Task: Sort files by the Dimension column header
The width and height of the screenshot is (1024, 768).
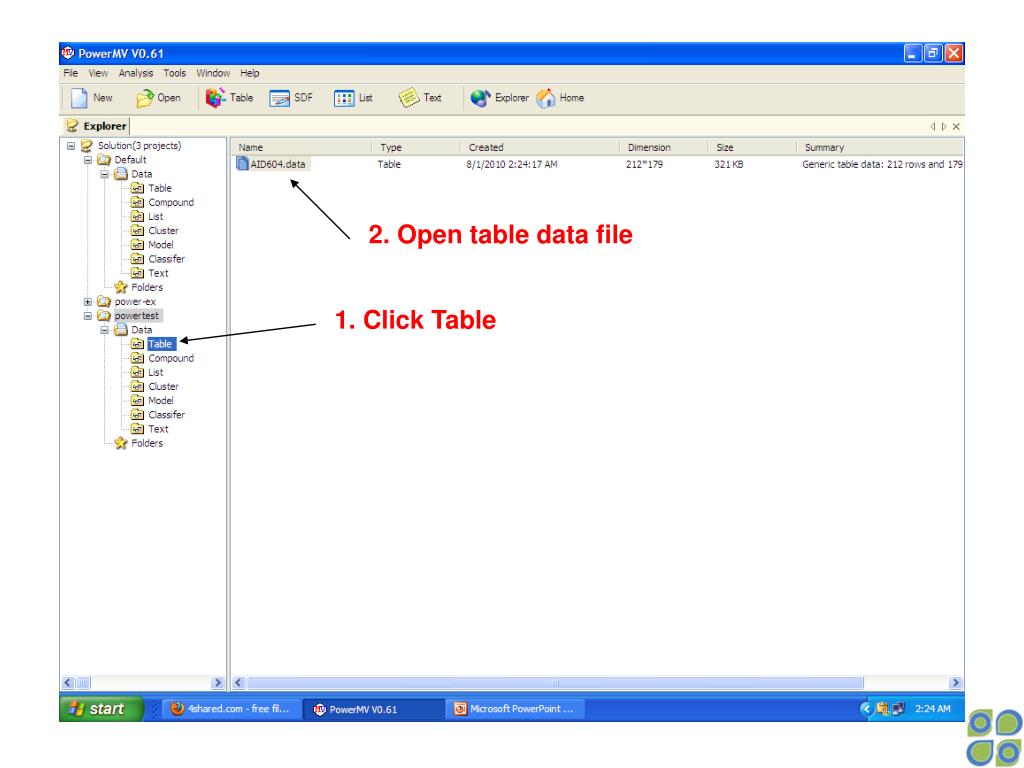Action: [x=663, y=148]
